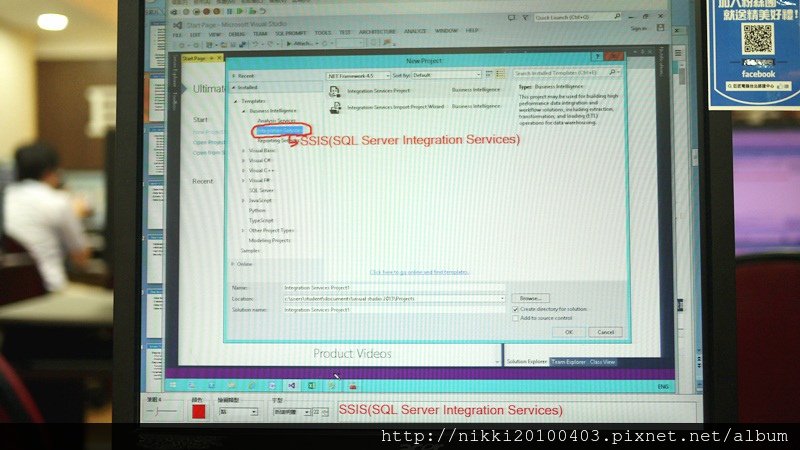This screenshot has height=450, width=800.
Task: Collapse the Installed section
Action: point(234,88)
